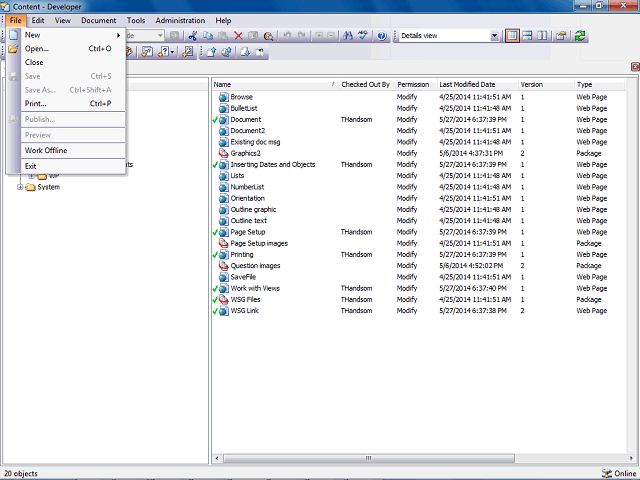Click the New document icon in File menu
The height and width of the screenshot is (480, 640).
click(14, 35)
